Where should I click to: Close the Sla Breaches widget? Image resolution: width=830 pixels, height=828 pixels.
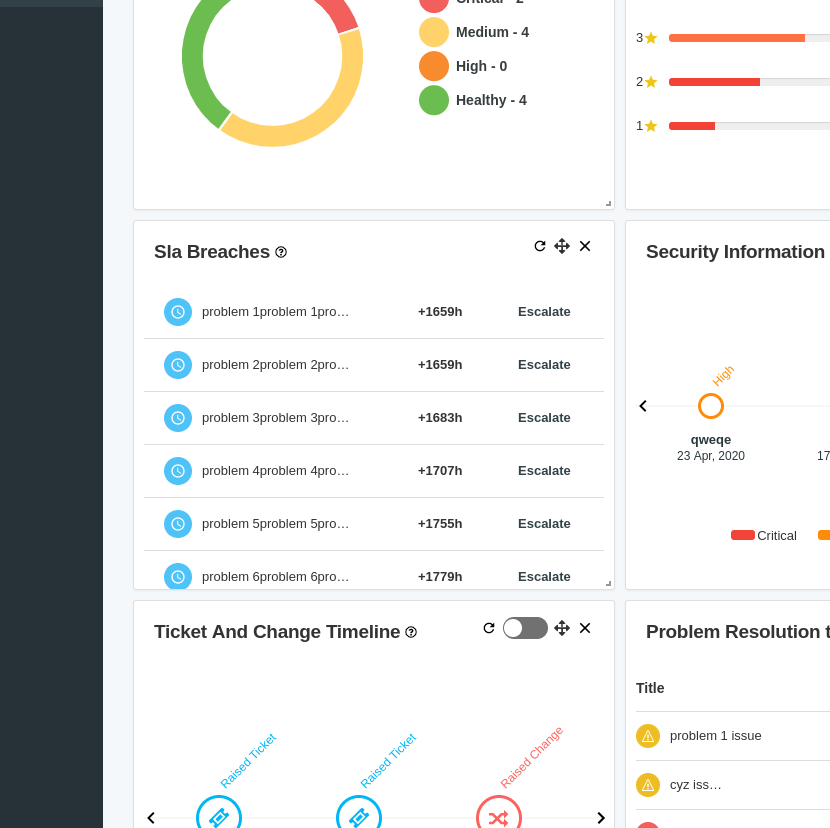tap(585, 246)
